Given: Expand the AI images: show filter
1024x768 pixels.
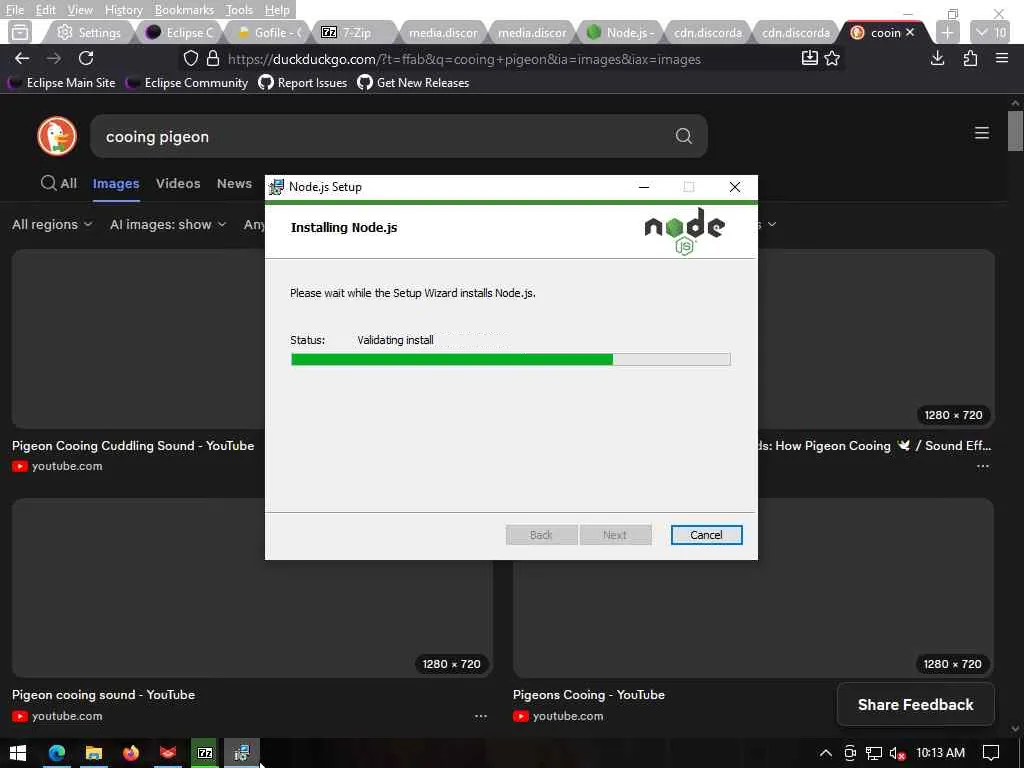Looking at the screenshot, I should coord(168,225).
